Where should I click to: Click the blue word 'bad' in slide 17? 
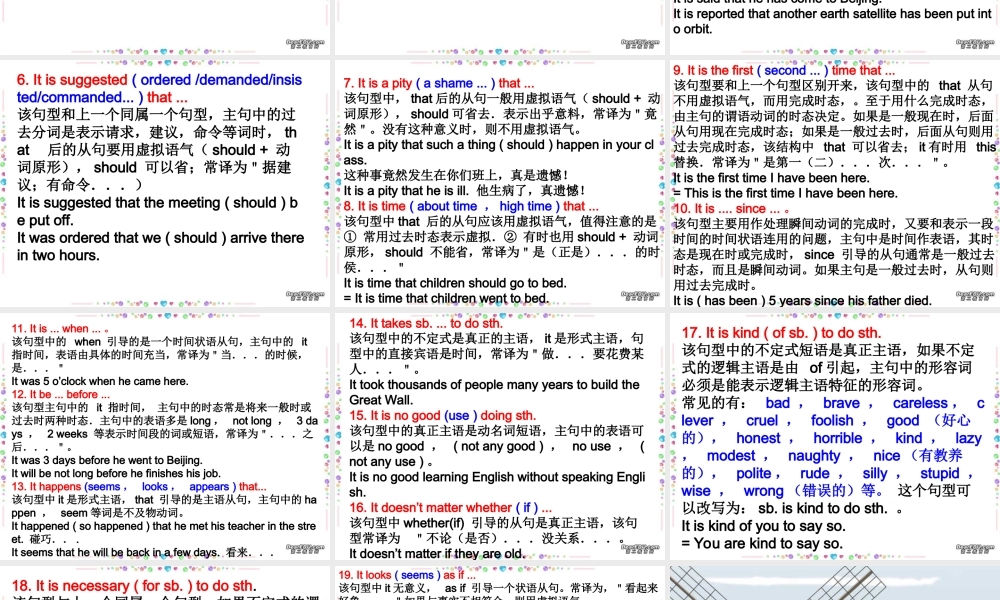click(778, 403)
